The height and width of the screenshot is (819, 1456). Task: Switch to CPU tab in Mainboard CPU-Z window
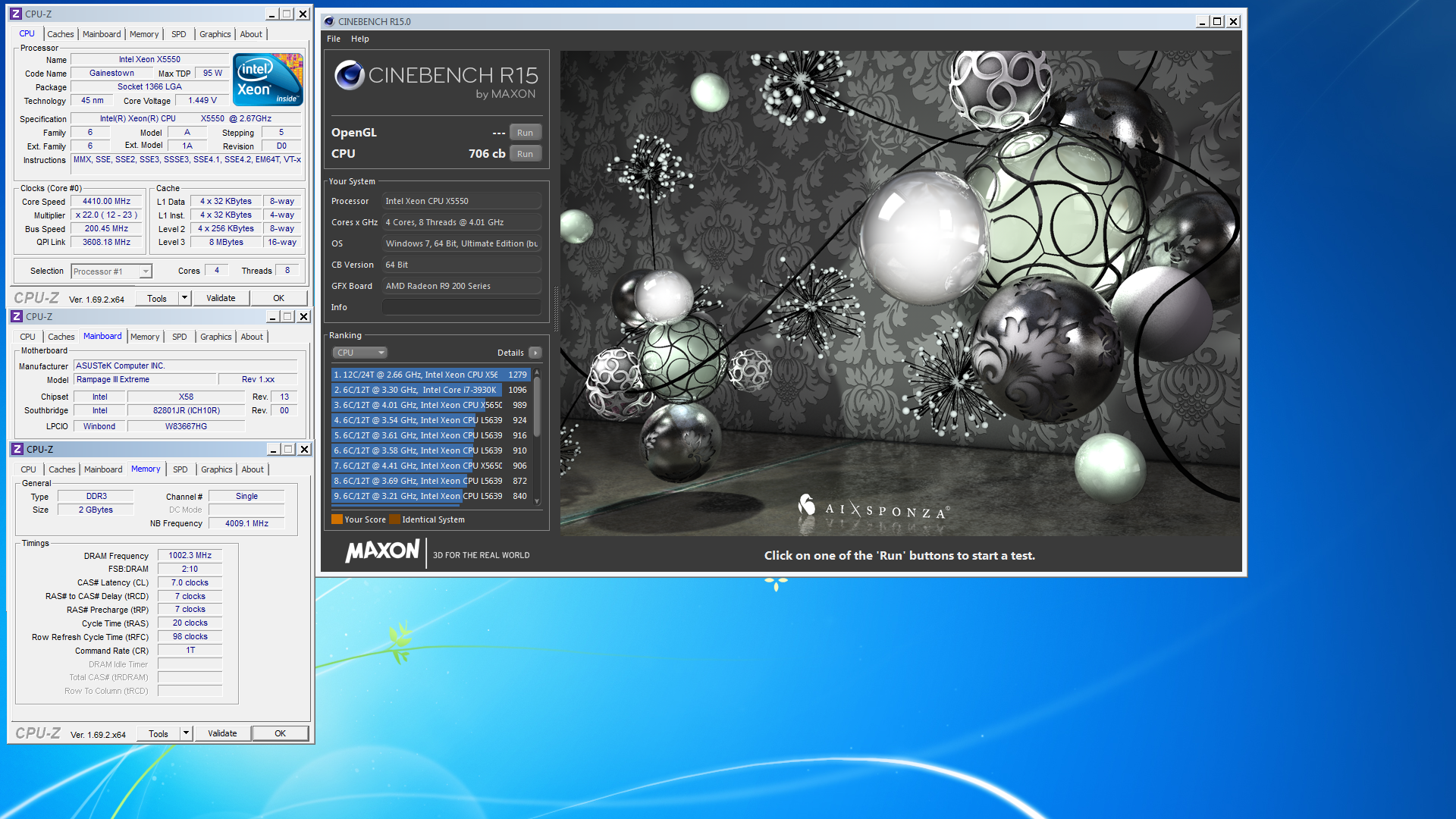click(27, 337)
